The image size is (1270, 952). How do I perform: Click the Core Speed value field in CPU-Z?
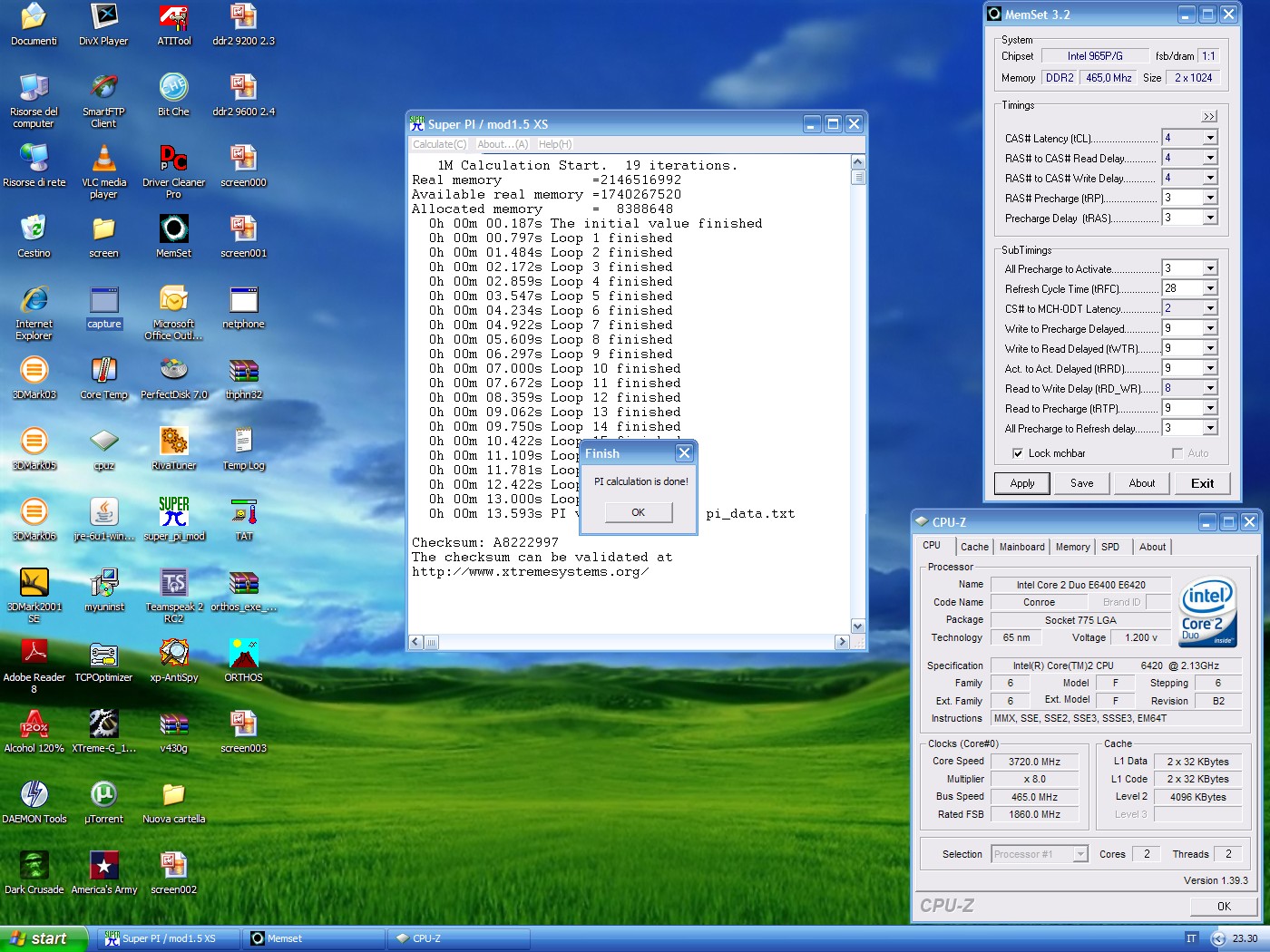click(x=1034, y=762)
